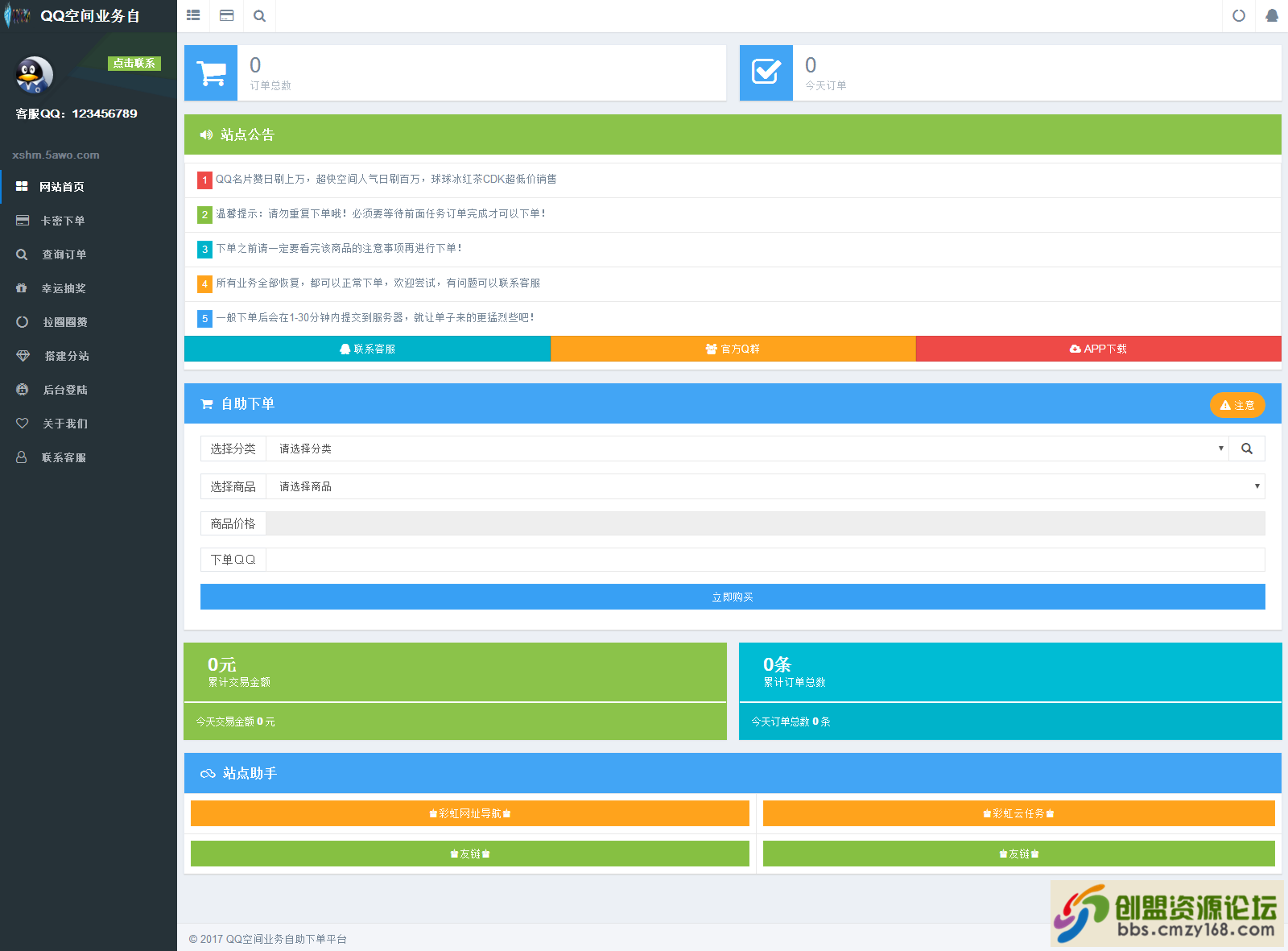This screenshot has height=951, width=1288.
Task: Click the green 点击联系 badge
Action: click(134, 63)
